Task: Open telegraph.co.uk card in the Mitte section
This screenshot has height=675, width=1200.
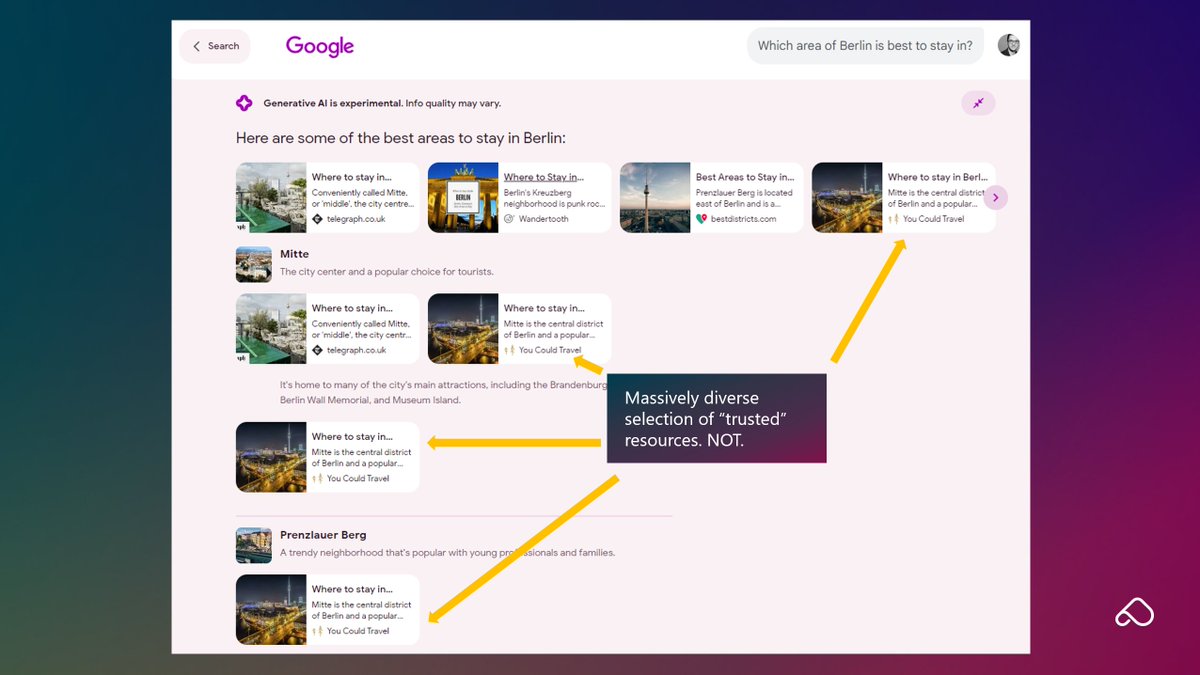Action: click(x=328, y=328)
